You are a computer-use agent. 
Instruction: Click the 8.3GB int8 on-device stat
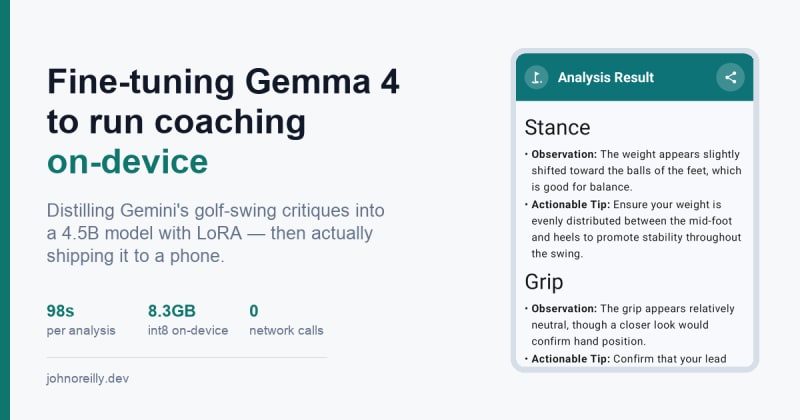pos(188,320)
